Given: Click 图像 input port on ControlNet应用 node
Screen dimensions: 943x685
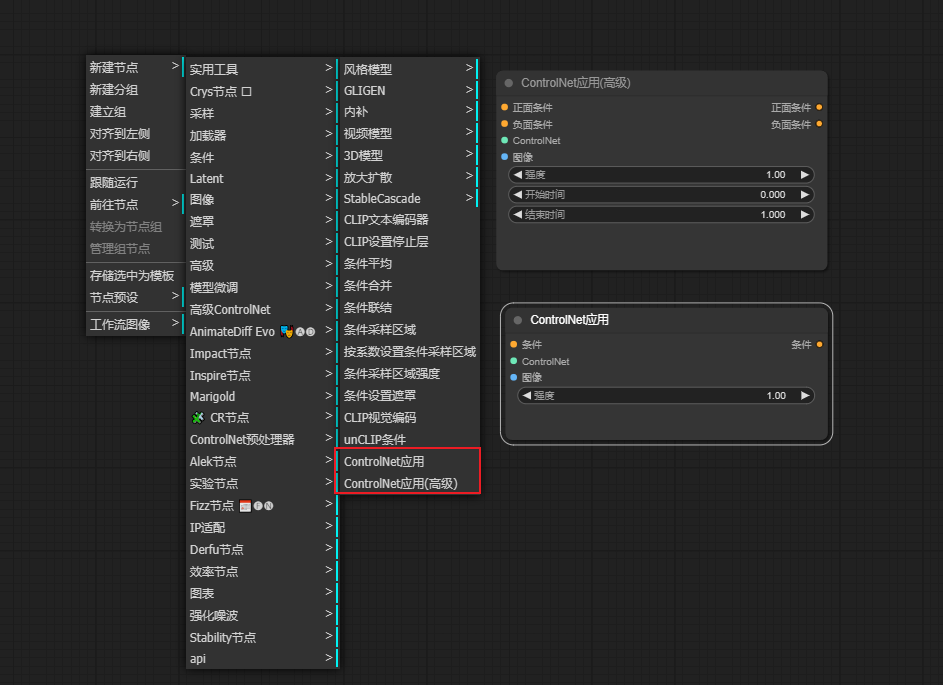Looking at the screenshot, I should coord(514,377).
